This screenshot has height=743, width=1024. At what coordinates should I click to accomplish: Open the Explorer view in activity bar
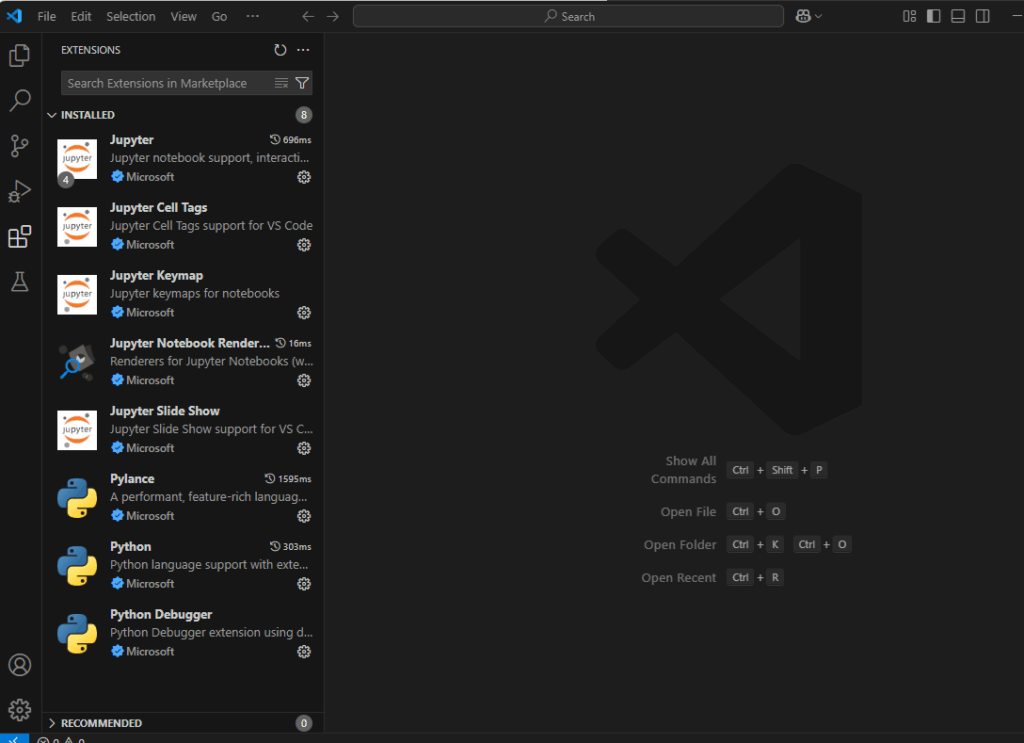coord(20,55)
